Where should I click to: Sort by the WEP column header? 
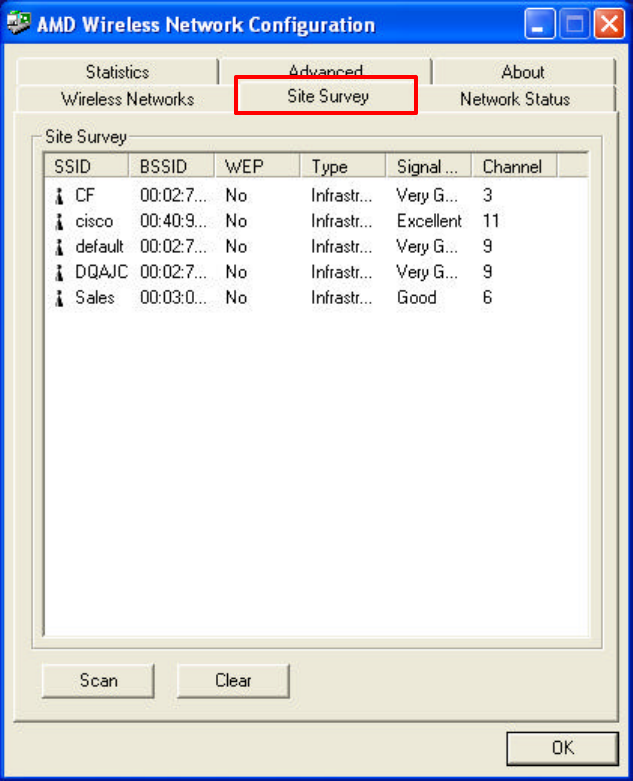257,166
